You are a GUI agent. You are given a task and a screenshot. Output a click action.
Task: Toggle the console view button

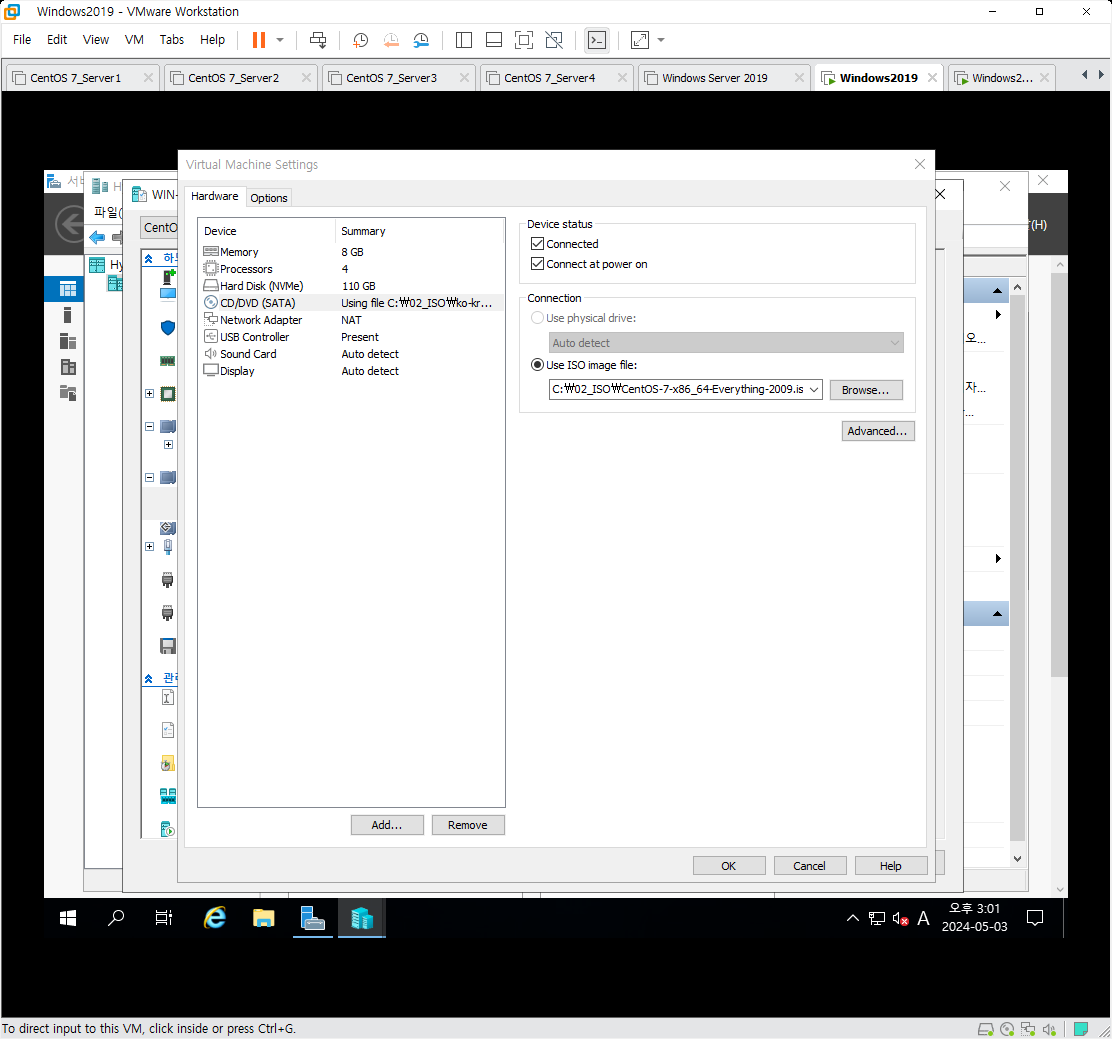(597, 40)
